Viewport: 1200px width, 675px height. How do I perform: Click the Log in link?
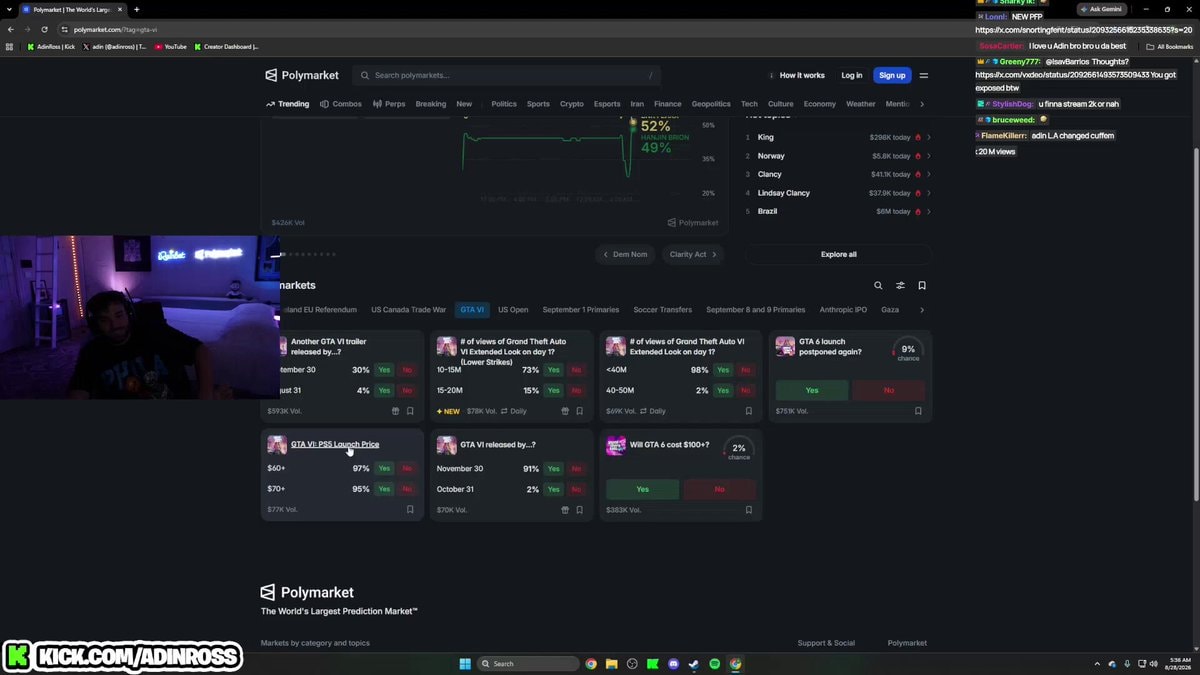tap(852, 75)
